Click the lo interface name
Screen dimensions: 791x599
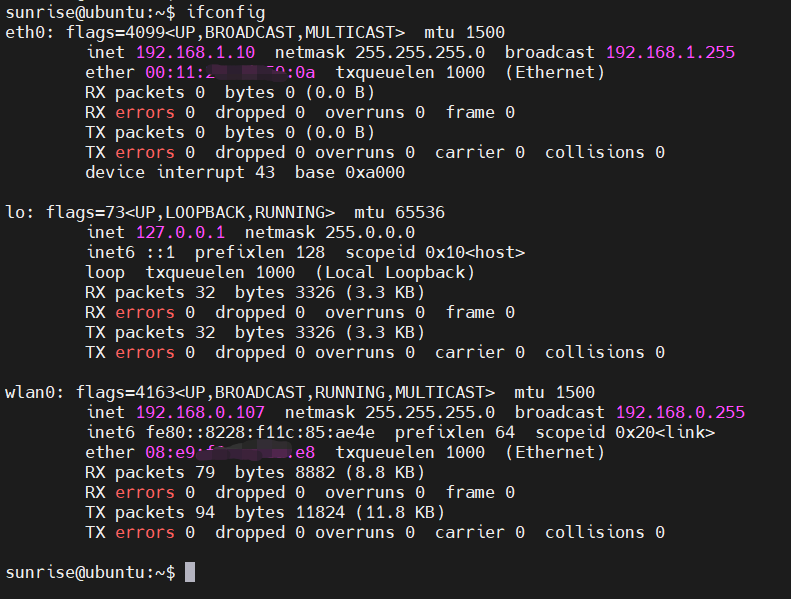pos(15,212)
